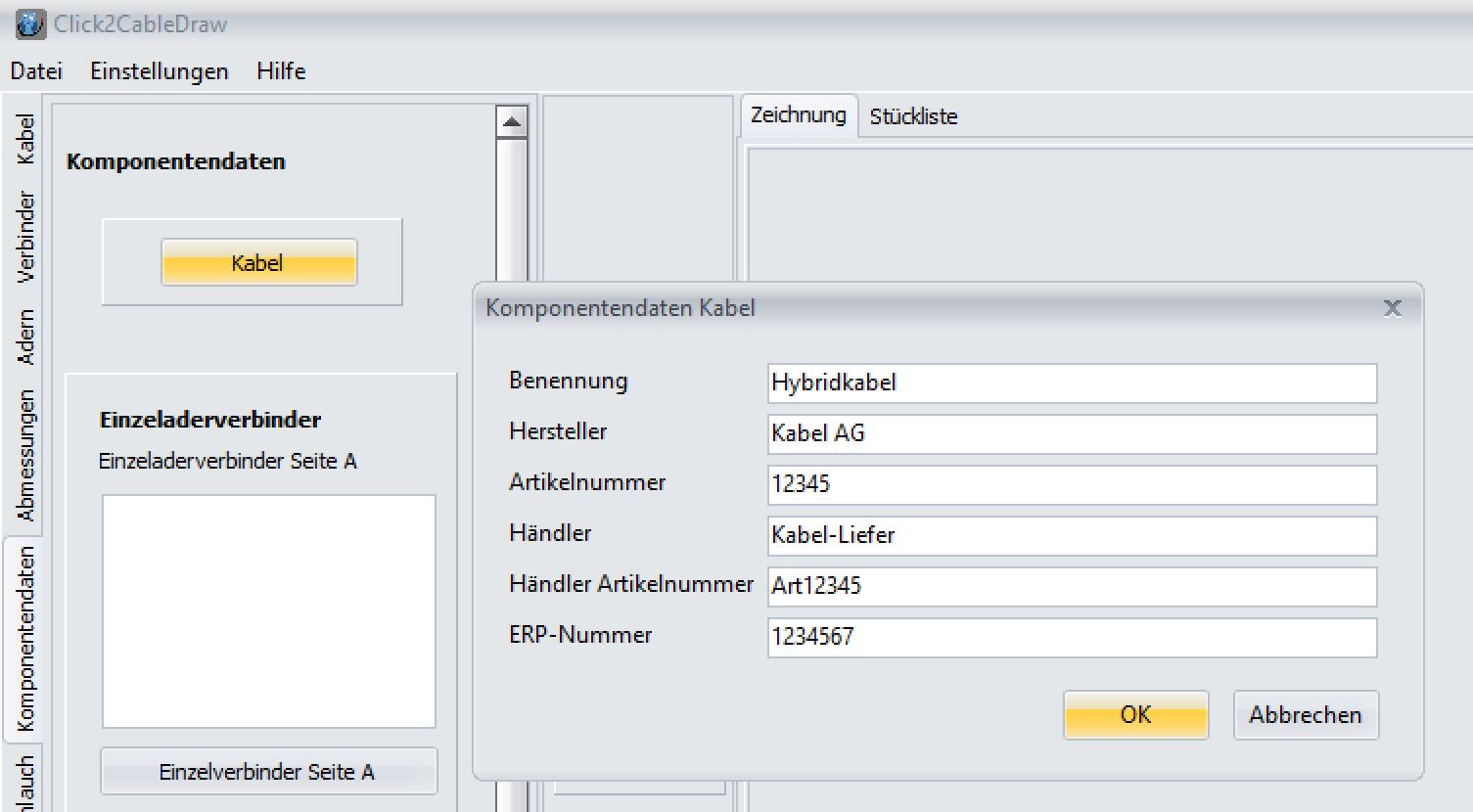This screenshot has width=1473, height=812.
Task: Focus the ERP-Nummer input field
Action: 1072,638
